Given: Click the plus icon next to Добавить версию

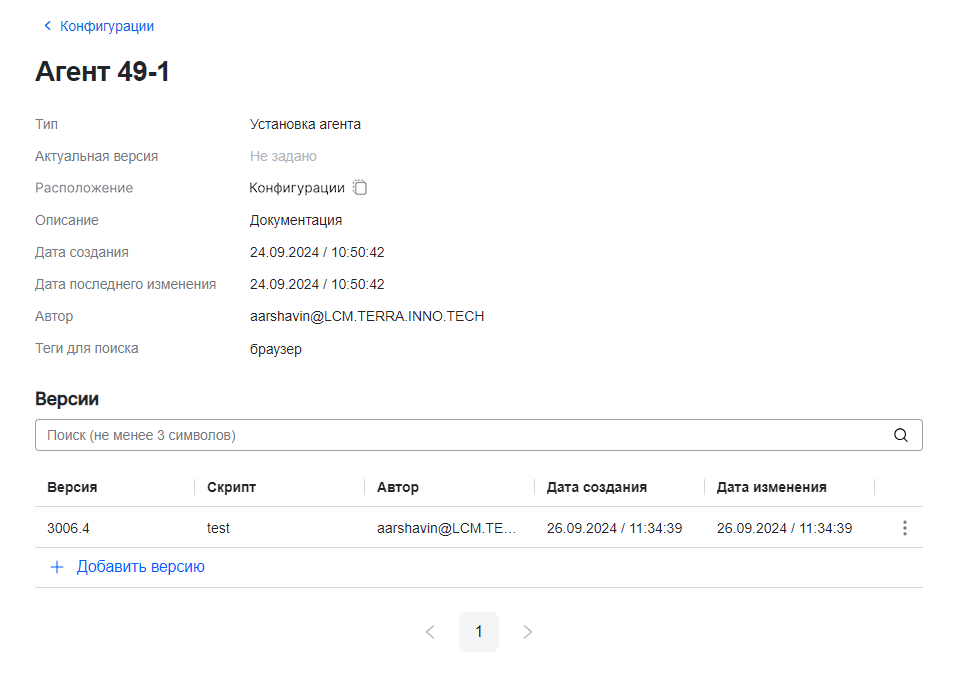Looking at the screenshot, I should pos(57,566).
